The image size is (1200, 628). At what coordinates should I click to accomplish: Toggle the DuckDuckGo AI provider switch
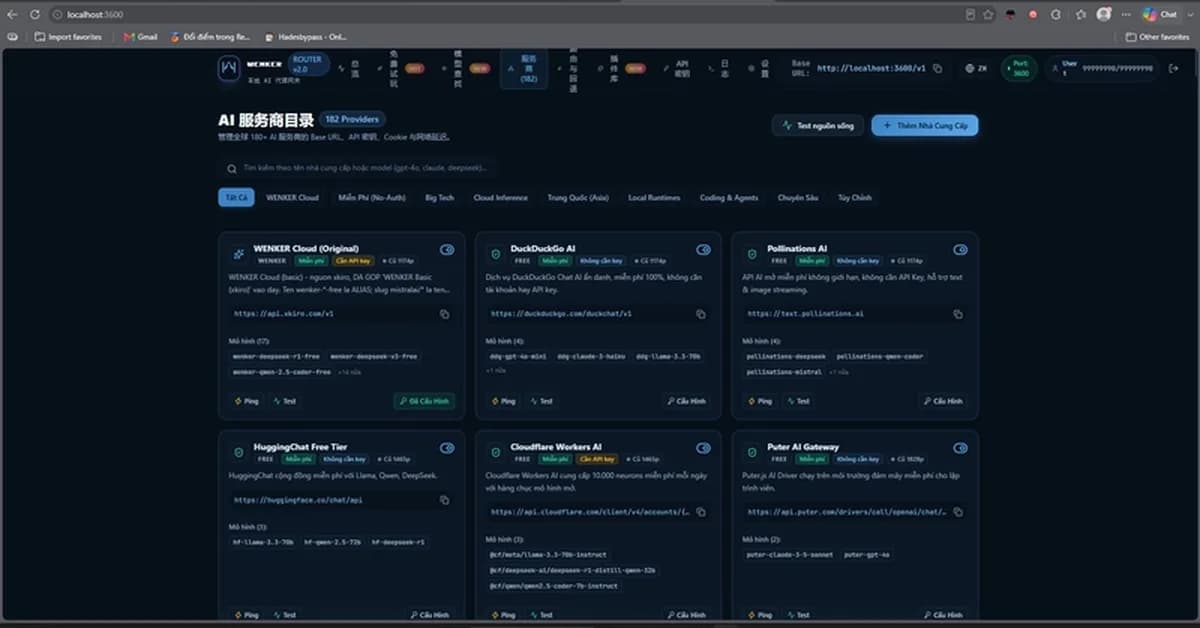click(704, 249)
